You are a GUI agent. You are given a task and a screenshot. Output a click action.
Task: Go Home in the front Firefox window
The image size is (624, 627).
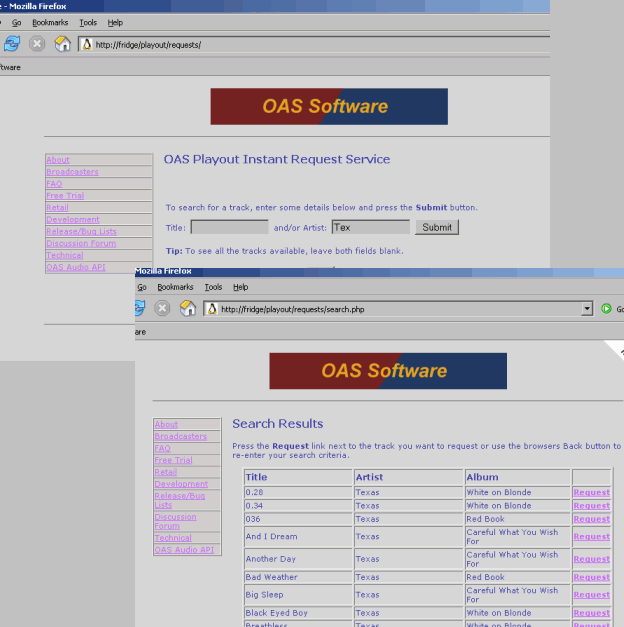188,308
